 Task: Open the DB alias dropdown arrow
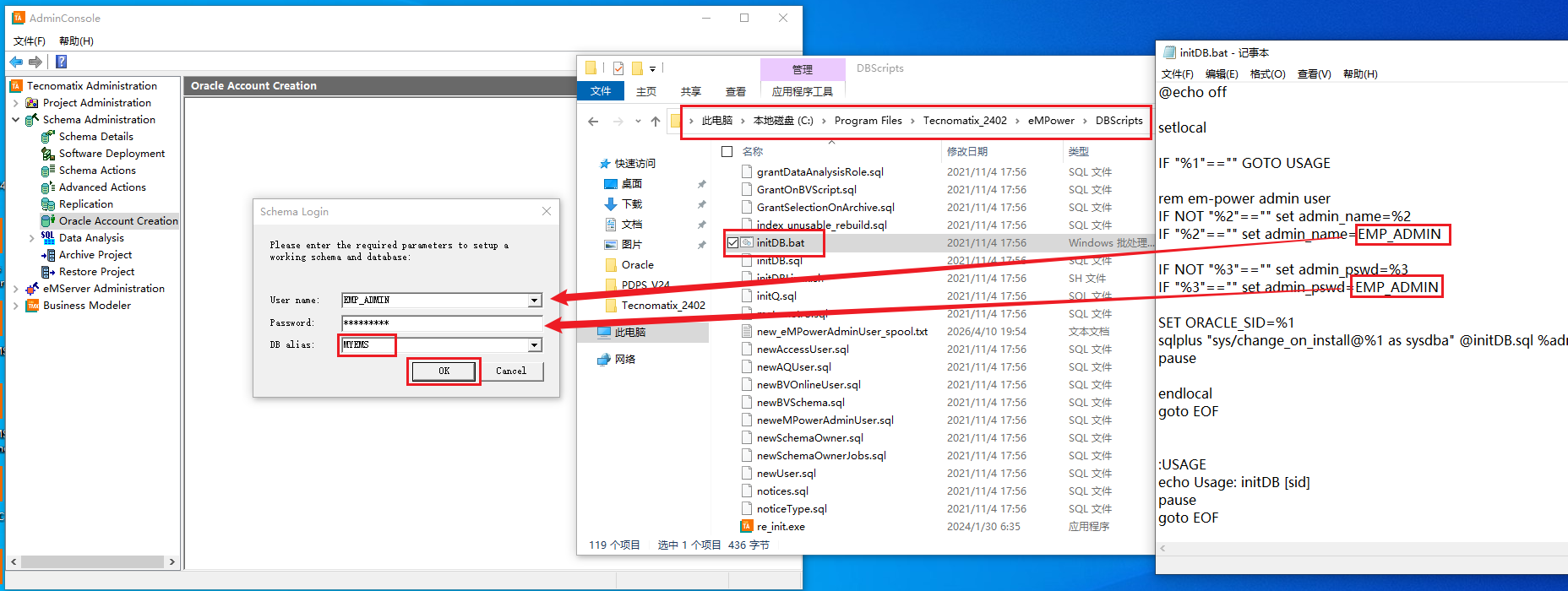click(534, 345)
